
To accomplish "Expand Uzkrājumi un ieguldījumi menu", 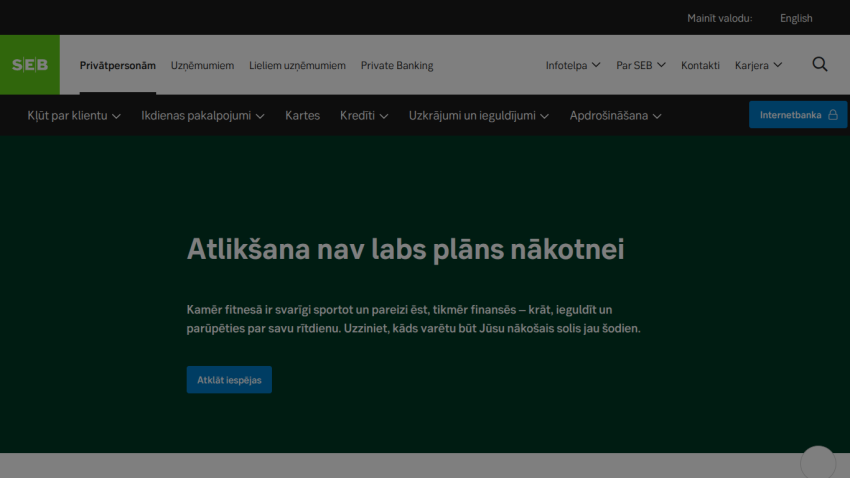I will 479,115.
